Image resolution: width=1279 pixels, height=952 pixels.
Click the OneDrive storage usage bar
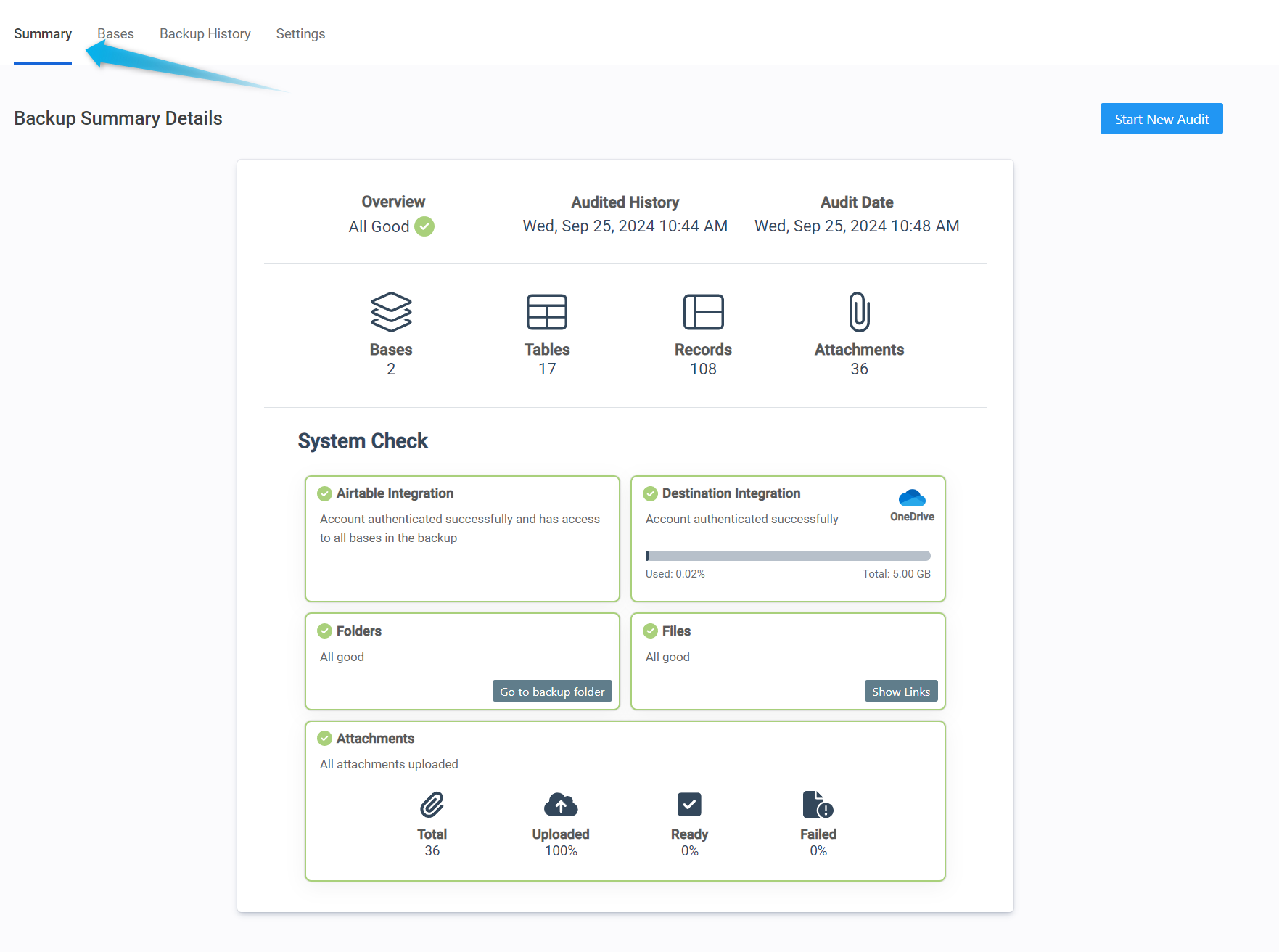point(788,556)
